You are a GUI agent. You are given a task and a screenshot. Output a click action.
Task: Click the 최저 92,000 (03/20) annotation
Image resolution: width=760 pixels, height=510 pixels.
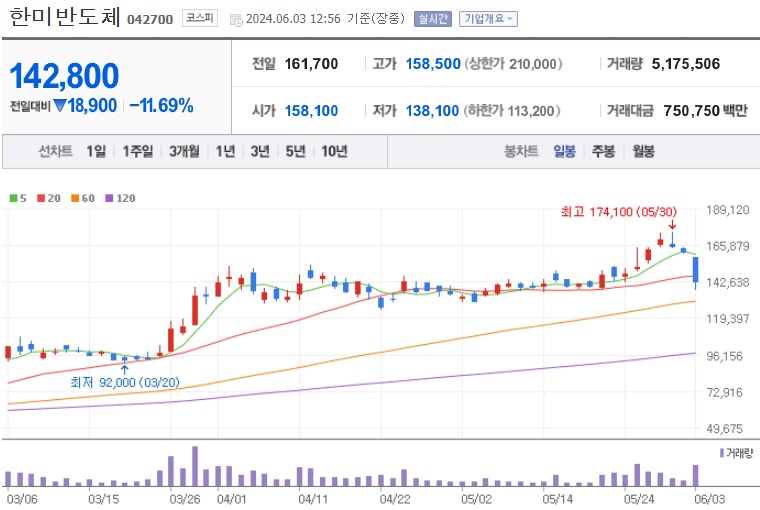tap(125, 382)
